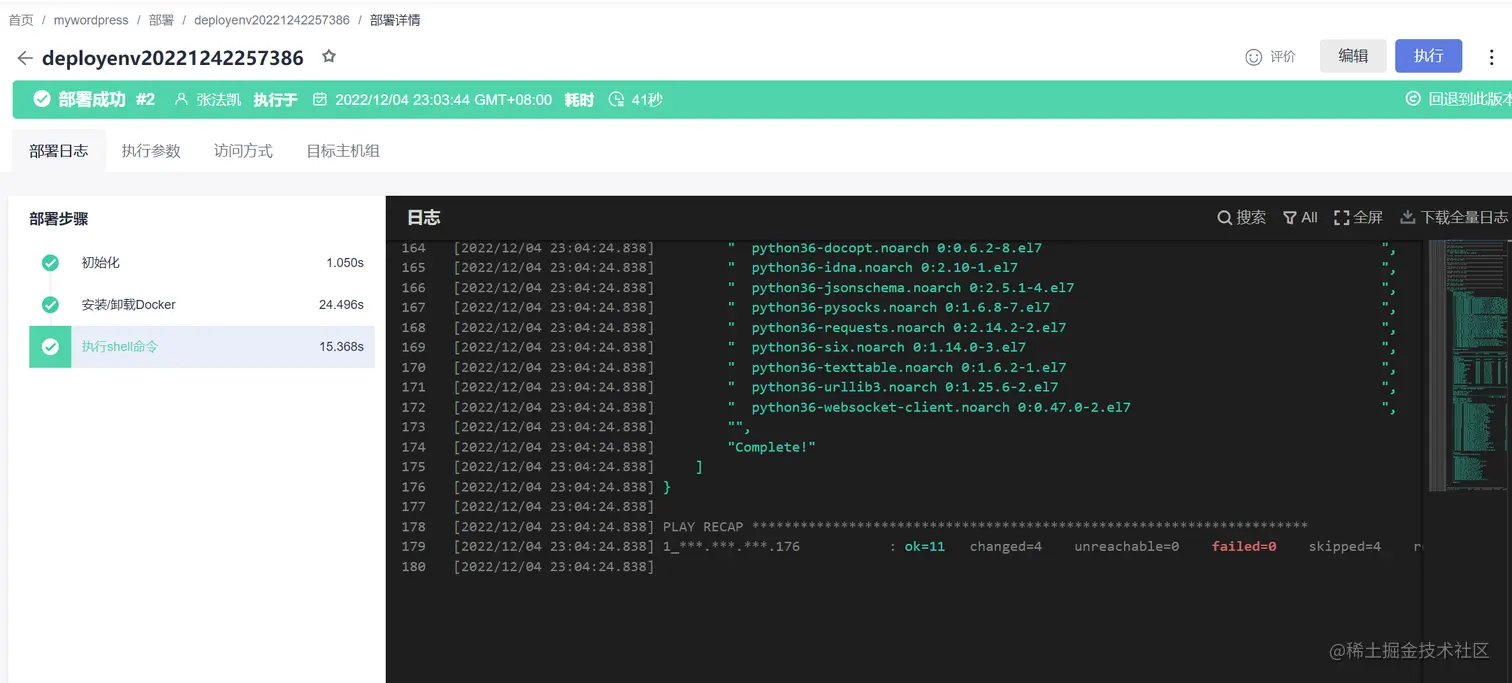The height and width of the screenshot is (683, 1512).
Task: Click the user icon next to 张法凯
Action: pyautogui.click(x=181, y=100)
